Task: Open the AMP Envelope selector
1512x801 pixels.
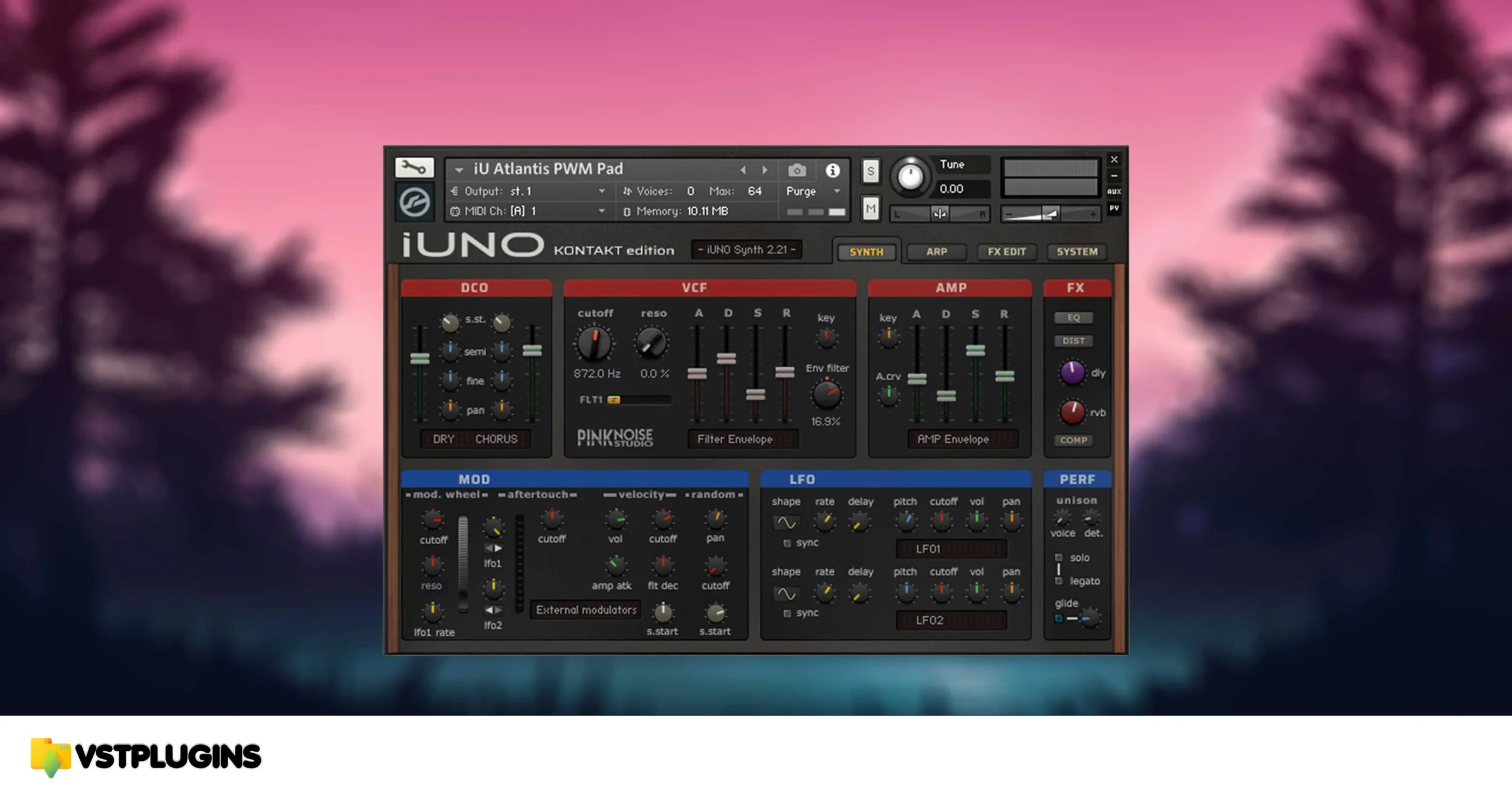Action: 963,439
